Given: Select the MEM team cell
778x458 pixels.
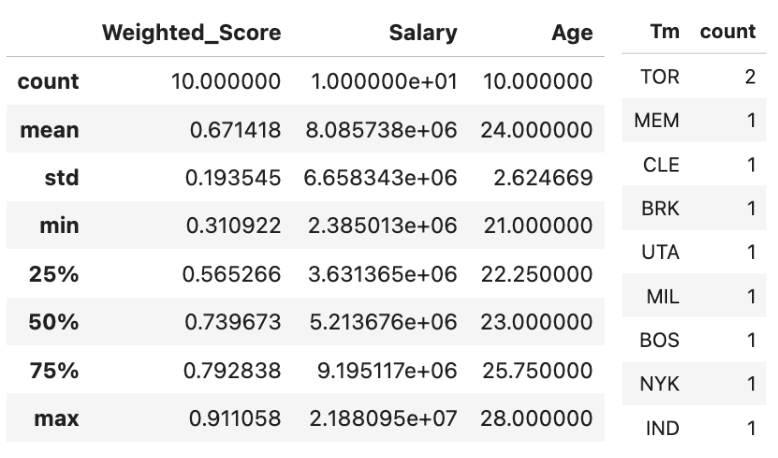Looking at the screenshot, I should pos(656,121).
